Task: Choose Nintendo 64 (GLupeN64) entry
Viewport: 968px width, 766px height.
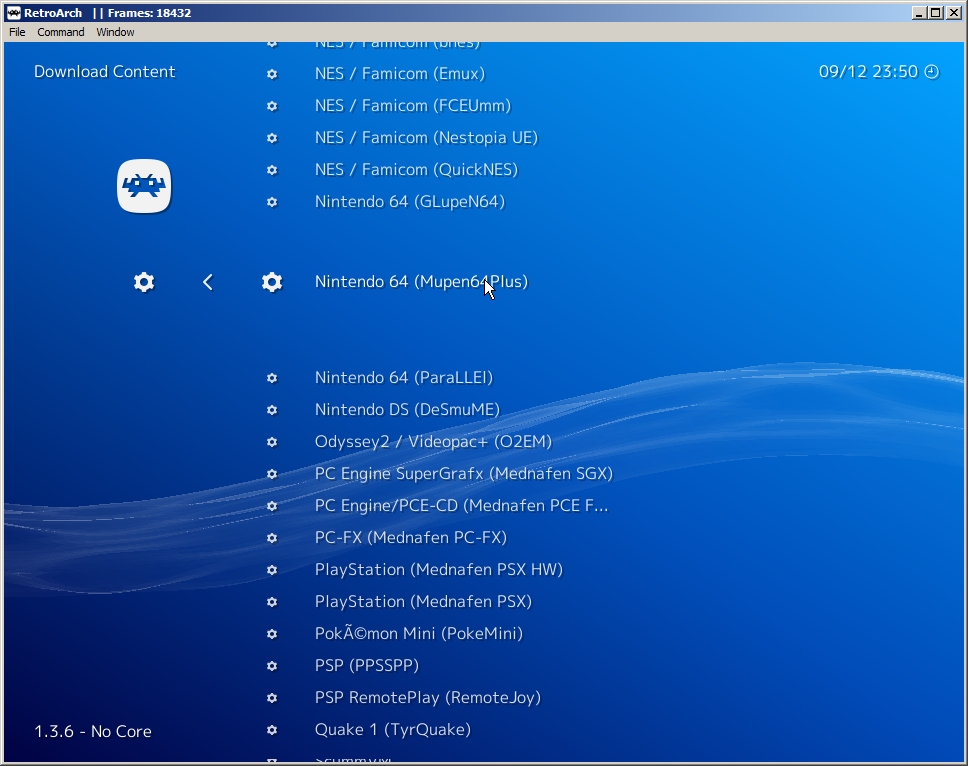Action: tap(409, 202)
